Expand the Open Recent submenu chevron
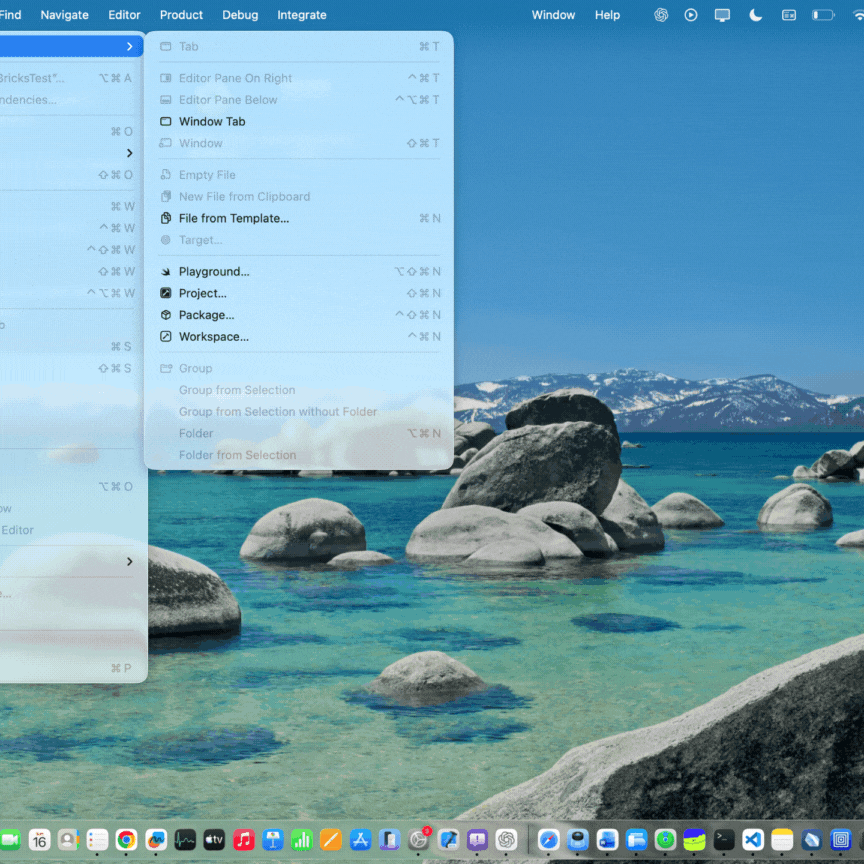Image resolution: width=864 pixels, height=864 pixels. [129, 155]
